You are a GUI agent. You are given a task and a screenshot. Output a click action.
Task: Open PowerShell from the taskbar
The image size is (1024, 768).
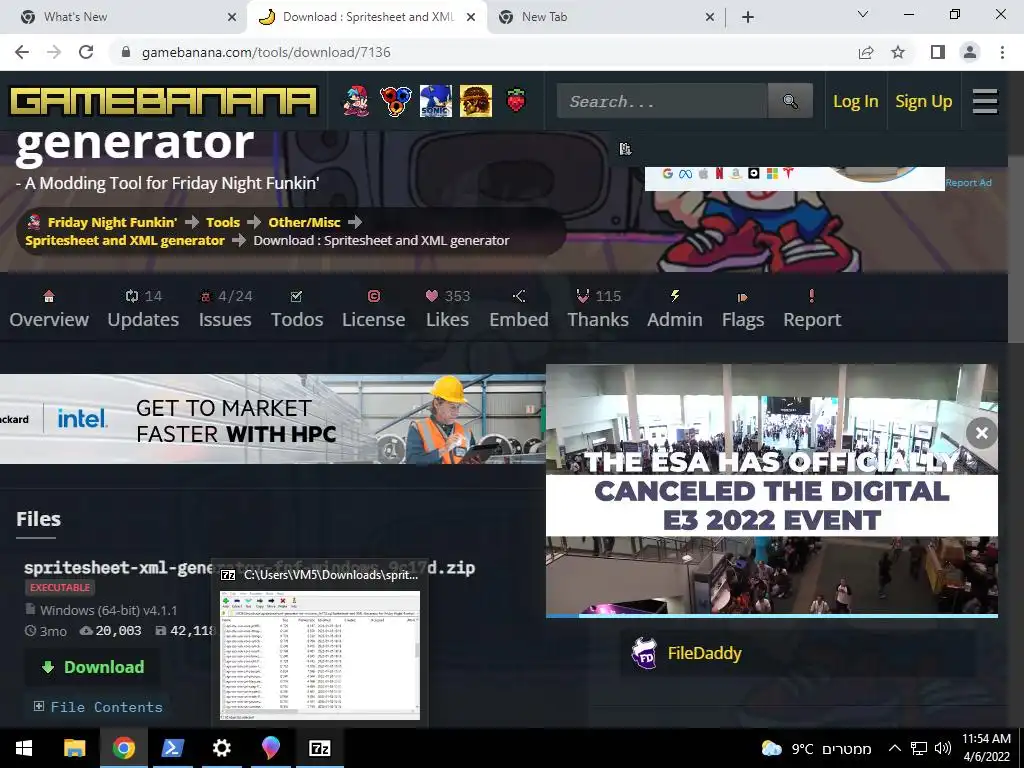pos(172,748)
